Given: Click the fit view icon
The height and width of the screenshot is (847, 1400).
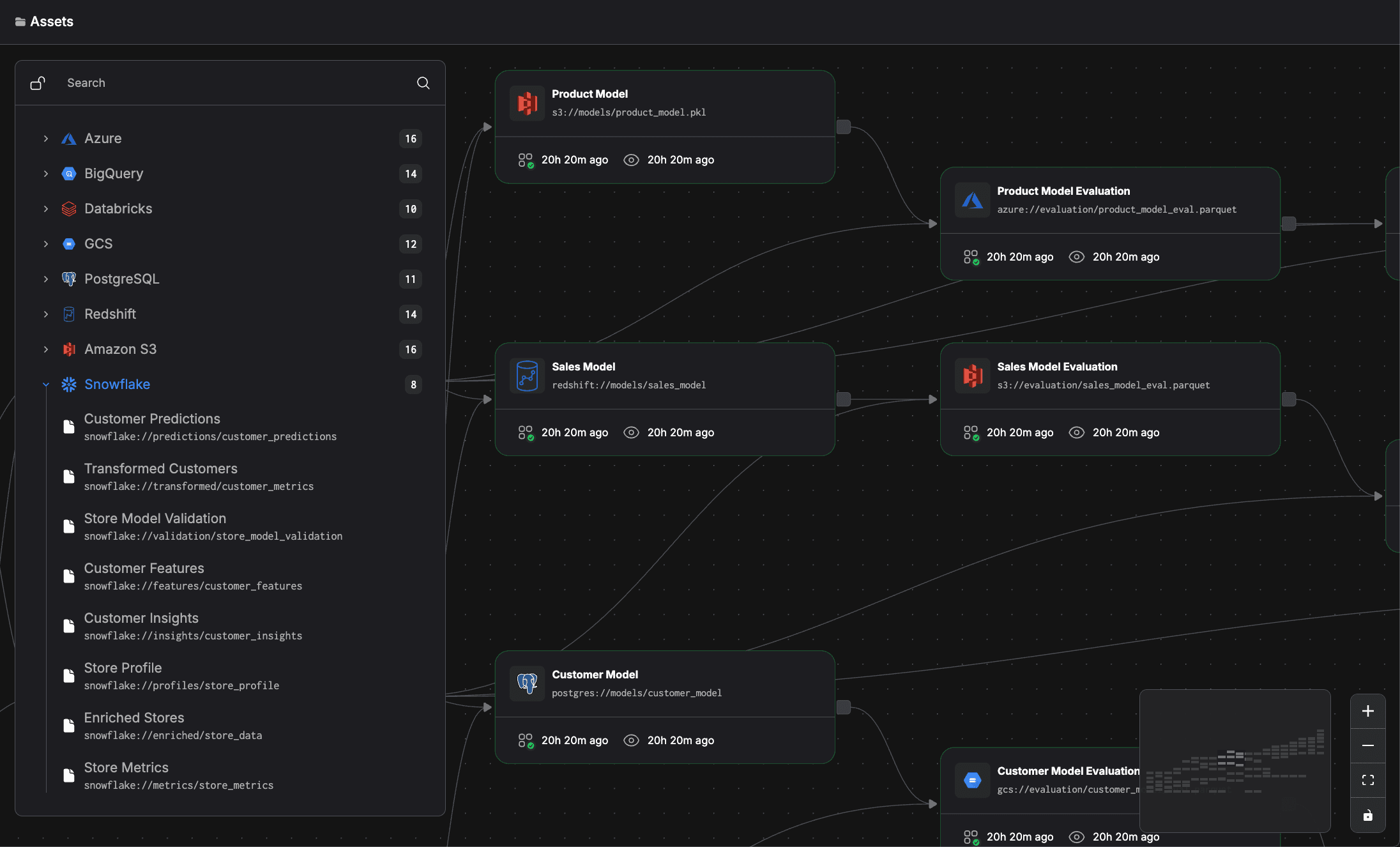Looking at the screenshot, I should tap(1367, 780).
